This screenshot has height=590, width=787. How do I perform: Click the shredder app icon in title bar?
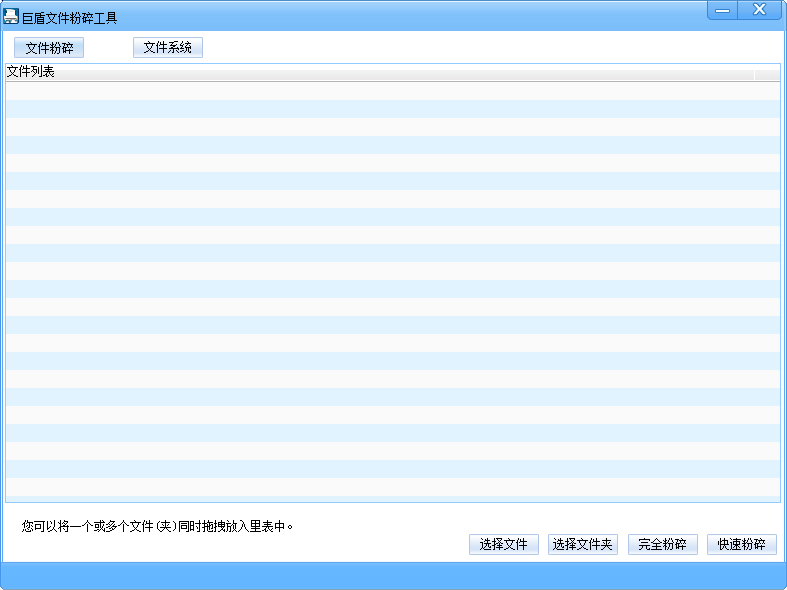(11, 17)
